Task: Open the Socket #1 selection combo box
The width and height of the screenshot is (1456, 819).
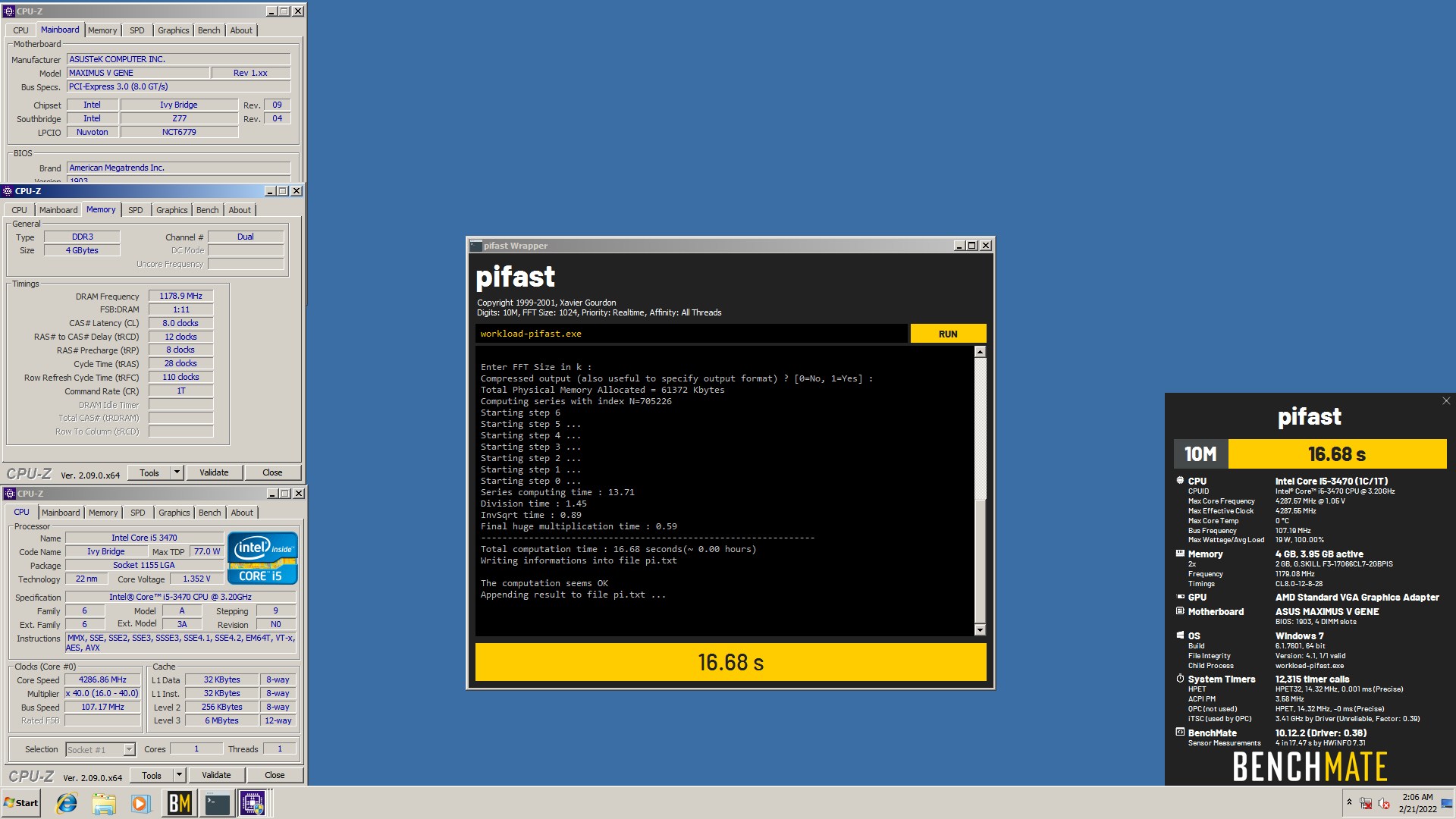Action: (100, 749)
